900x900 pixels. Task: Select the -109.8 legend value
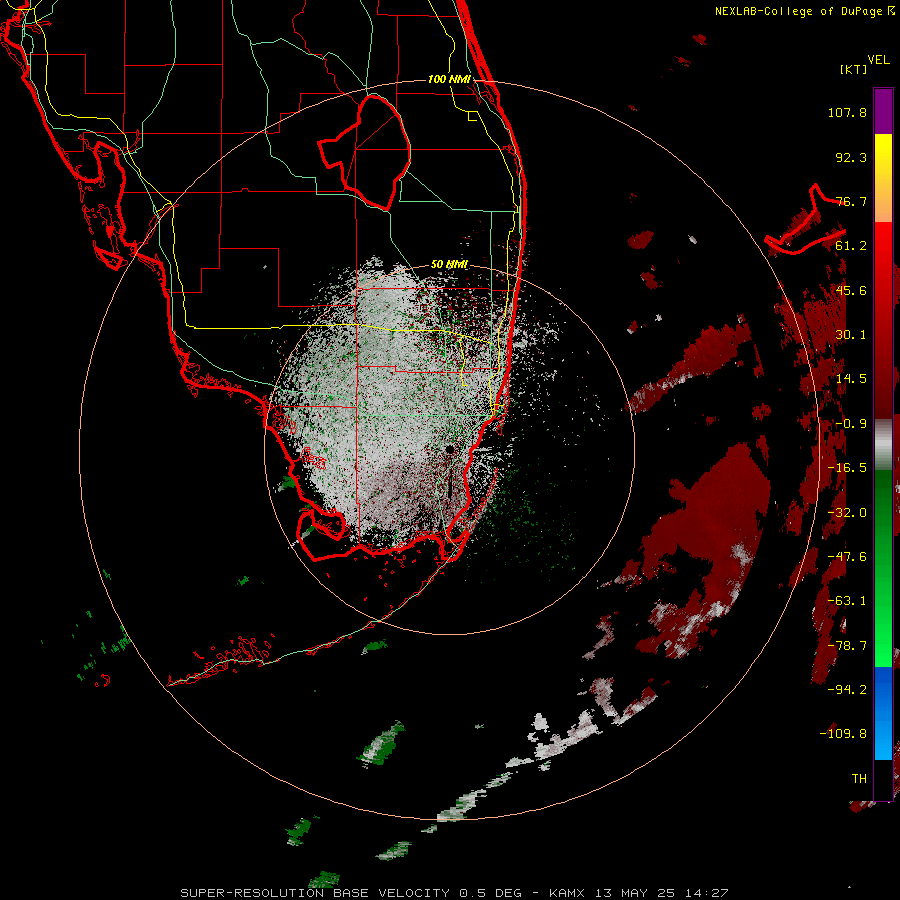(843, 734)
